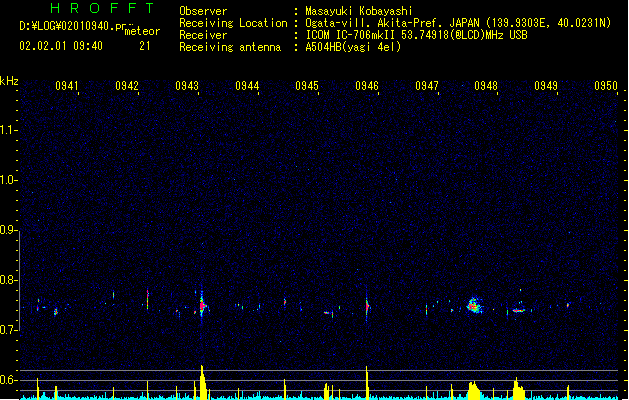Click the 0946 time marker

pyautogui.click(x=367, y=86)
